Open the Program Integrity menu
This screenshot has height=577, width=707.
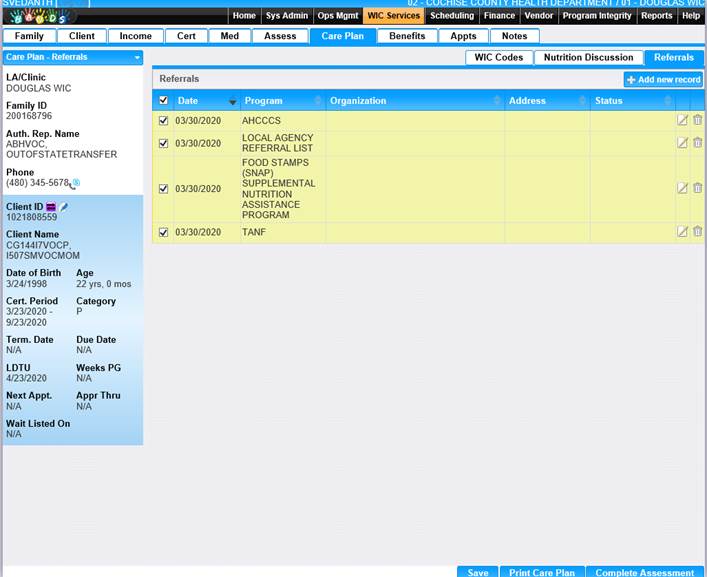pos(597,16)
